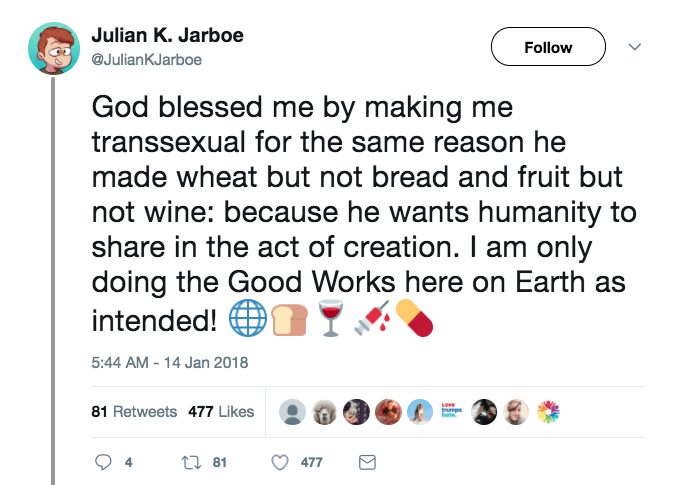Click the default gray silhouette liker avatar
675x485 pixels.
point(292,412)
